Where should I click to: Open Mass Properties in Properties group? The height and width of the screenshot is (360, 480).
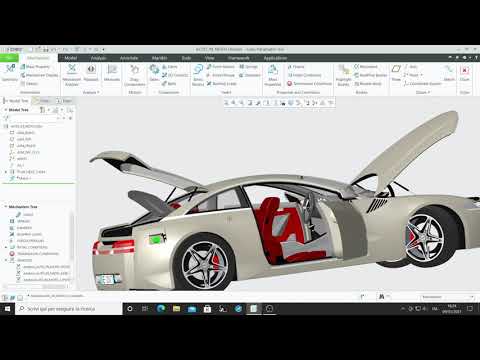click(x=273, y=75)
